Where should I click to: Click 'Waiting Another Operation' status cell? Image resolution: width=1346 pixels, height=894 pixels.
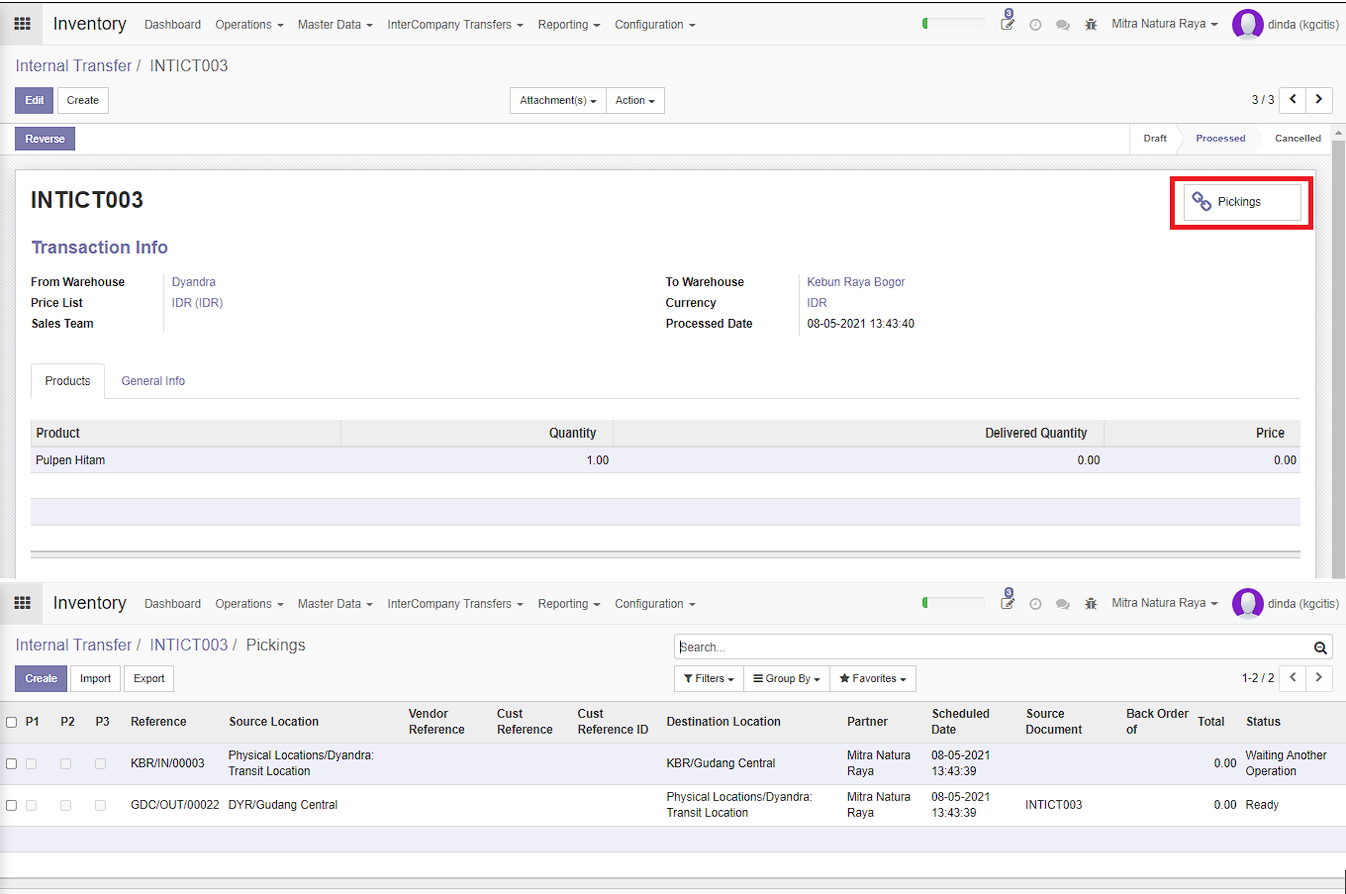pos(1286,763)
